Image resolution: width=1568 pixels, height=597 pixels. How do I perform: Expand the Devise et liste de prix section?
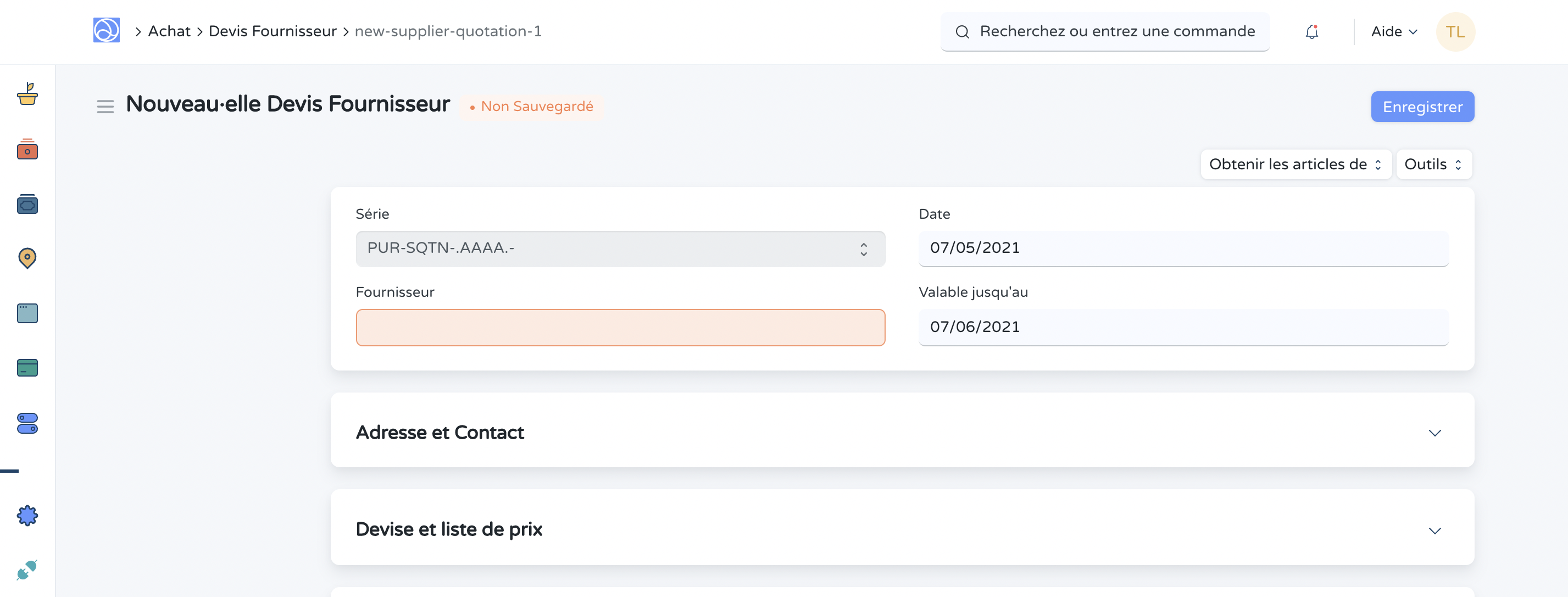[1434, 530]
